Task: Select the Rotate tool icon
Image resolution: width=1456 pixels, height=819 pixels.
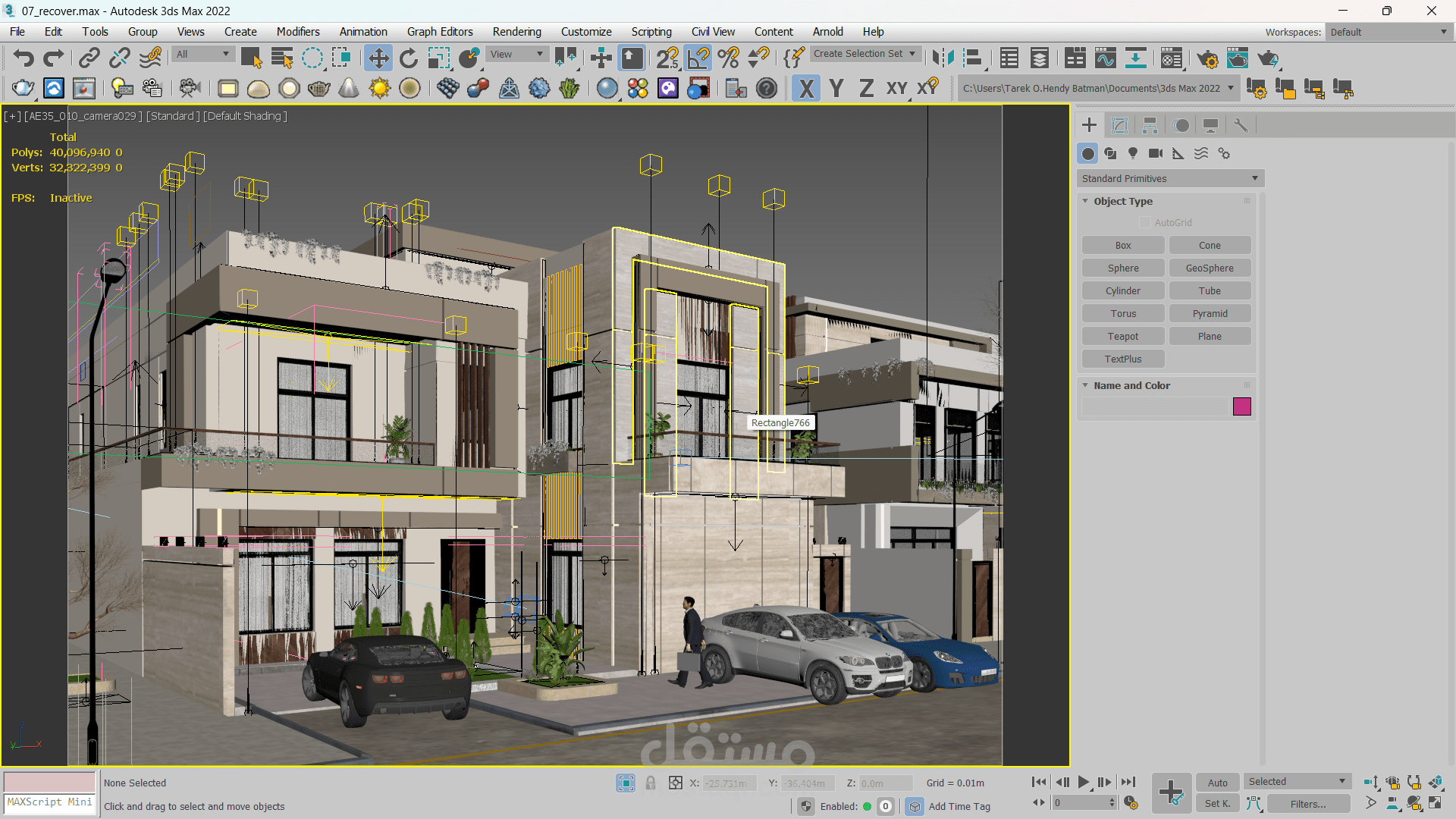Action: point(408,58)
